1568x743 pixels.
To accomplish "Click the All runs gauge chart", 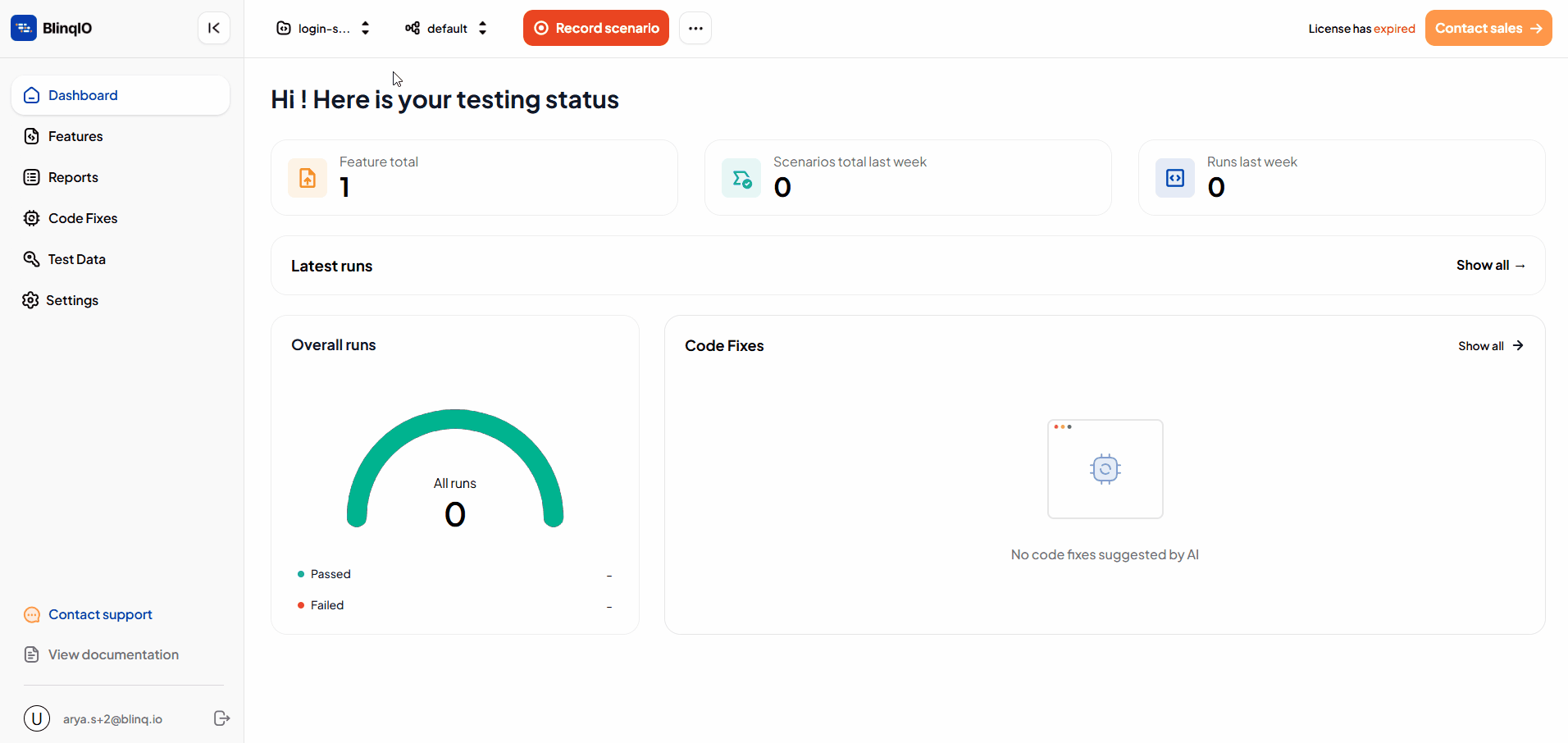I will tap(455, 467).
